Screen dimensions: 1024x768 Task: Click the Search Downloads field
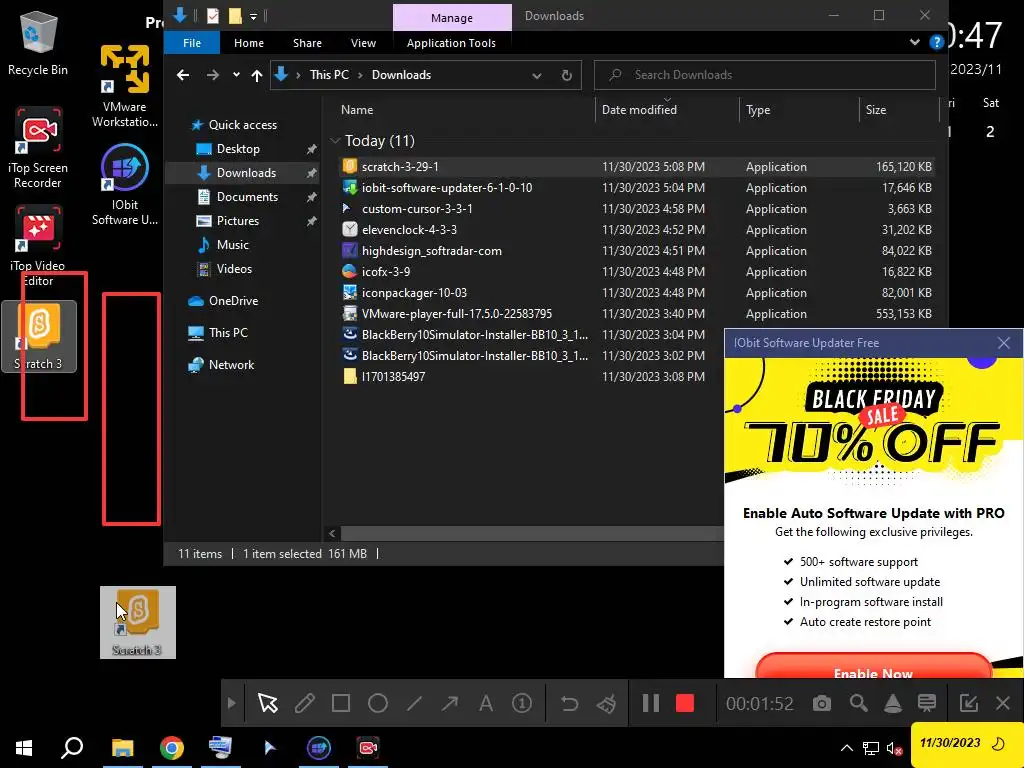point(765,75)
